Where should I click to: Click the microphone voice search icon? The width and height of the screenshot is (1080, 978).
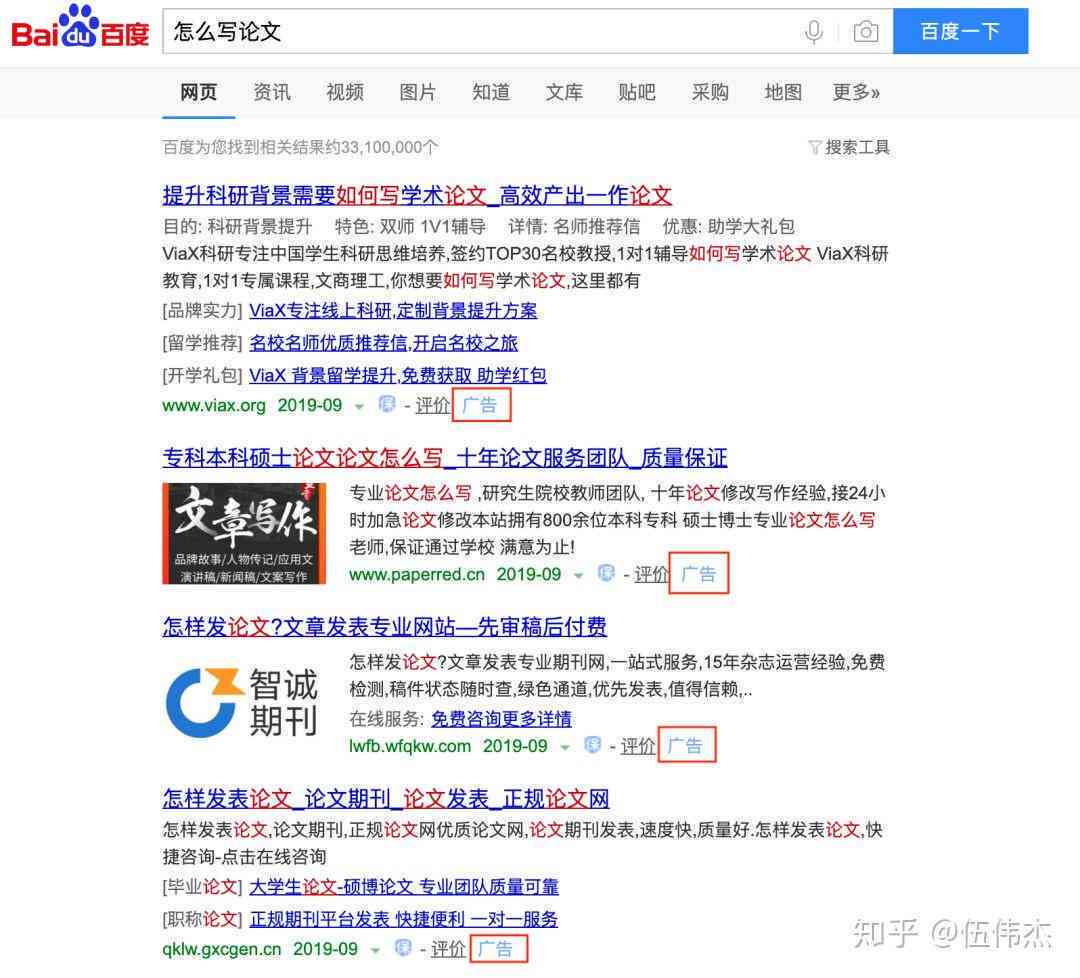tap(813, 32)
